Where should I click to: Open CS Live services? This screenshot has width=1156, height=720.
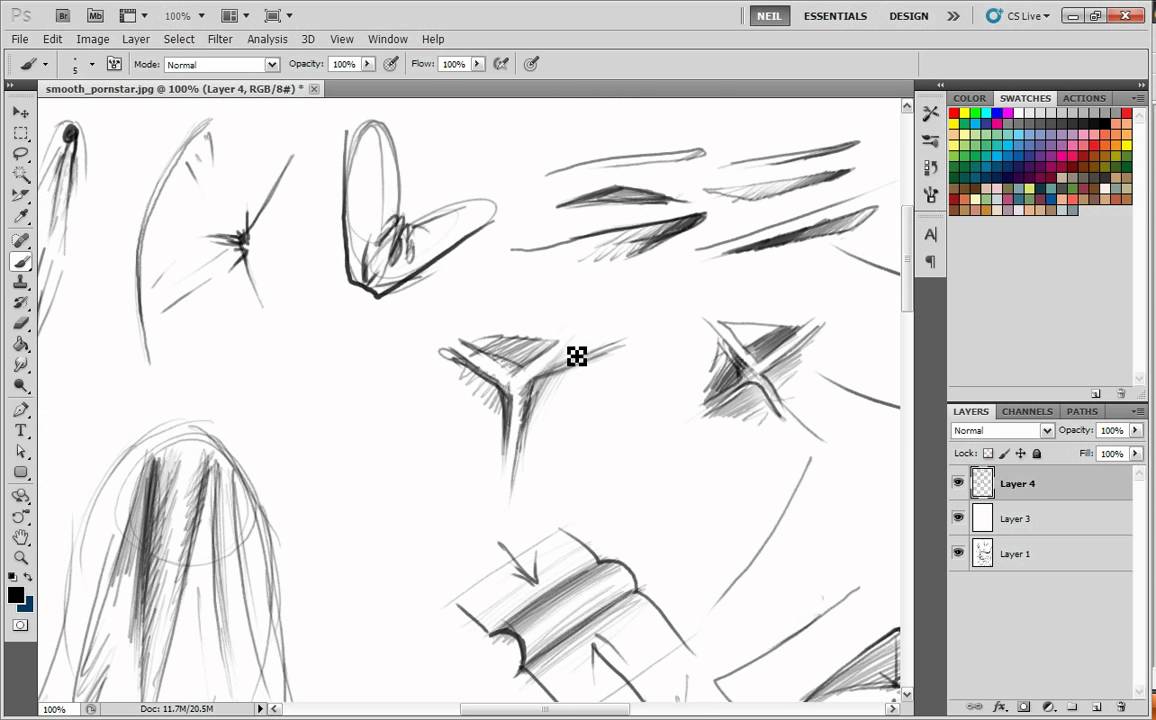pos(1016,16)
